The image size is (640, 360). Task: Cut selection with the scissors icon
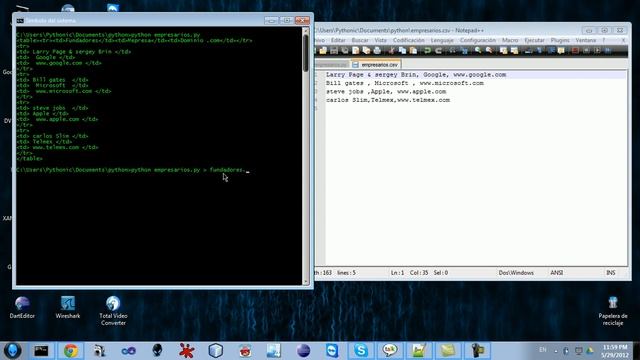pyautogui.click(x=391, y=51)
